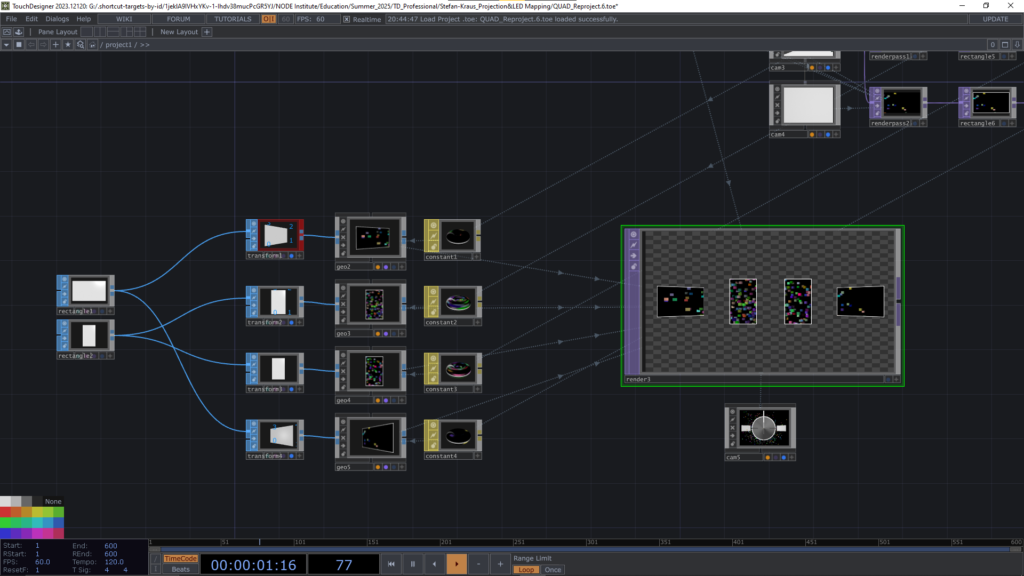Click the purple display flag on geo4
This screenshot has width=1024, height=576.
(x=385, y=400)
